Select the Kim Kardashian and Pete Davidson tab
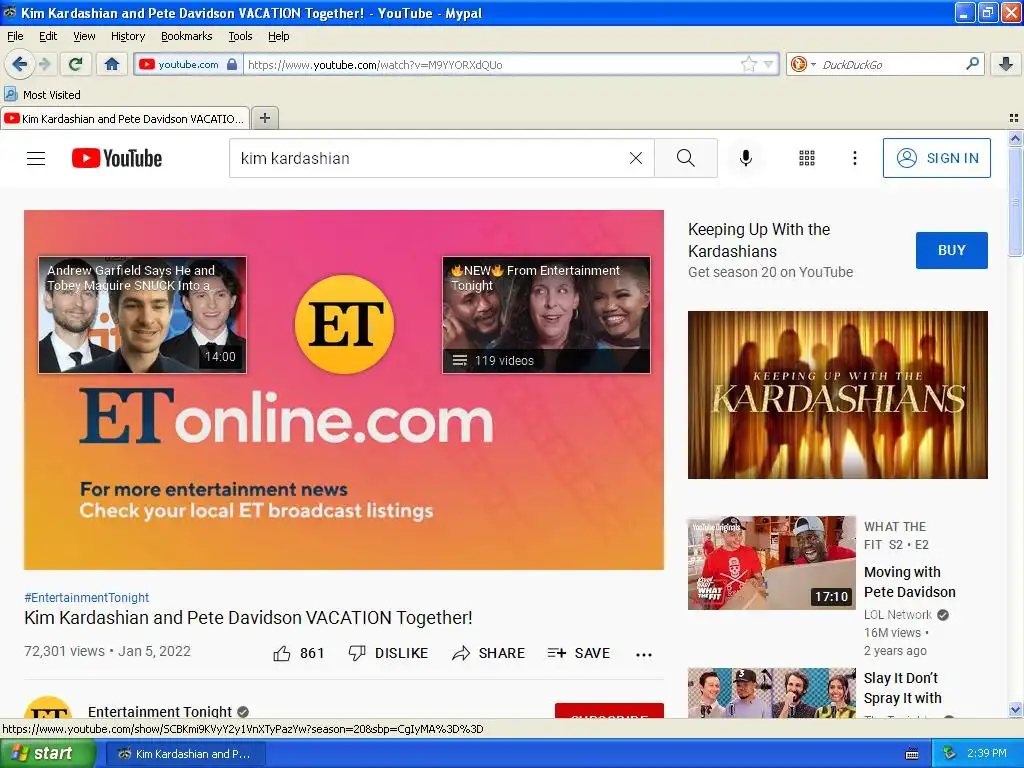Image resolution: width=1024 pixels, height=768 pixels. 125,118
